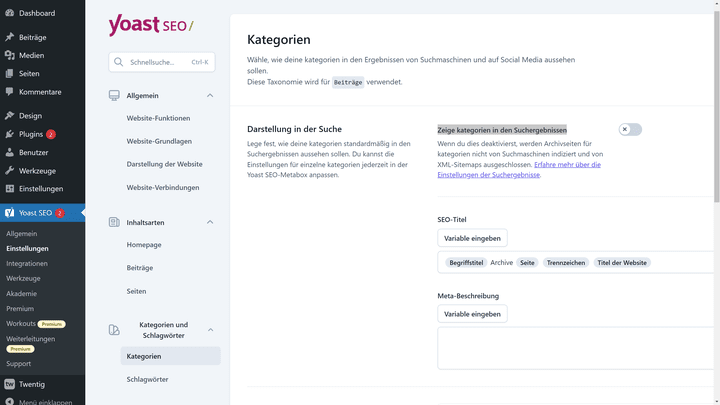
Task: Click the Seiten pages icon
Action: 10,73
